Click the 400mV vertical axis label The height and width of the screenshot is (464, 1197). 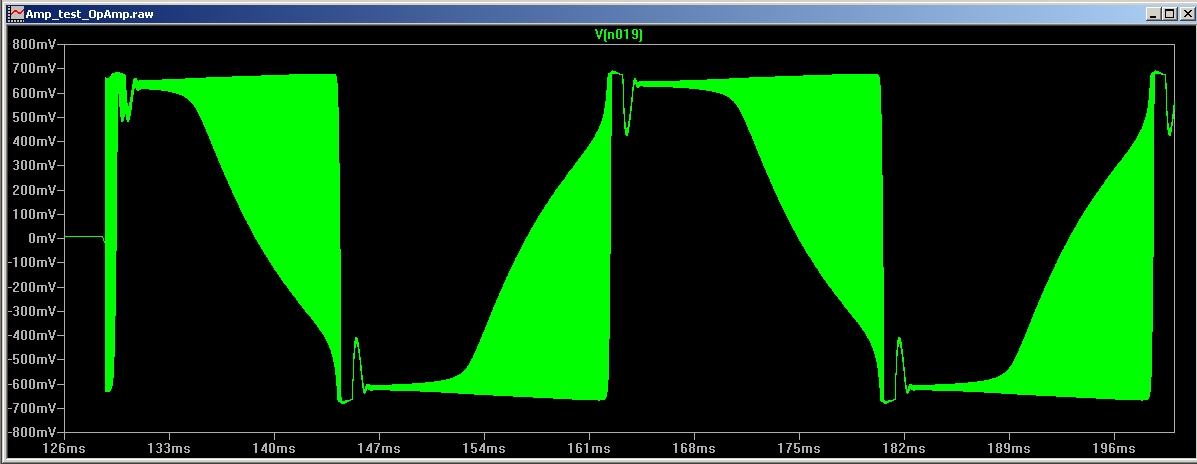[x=37, y=141]
